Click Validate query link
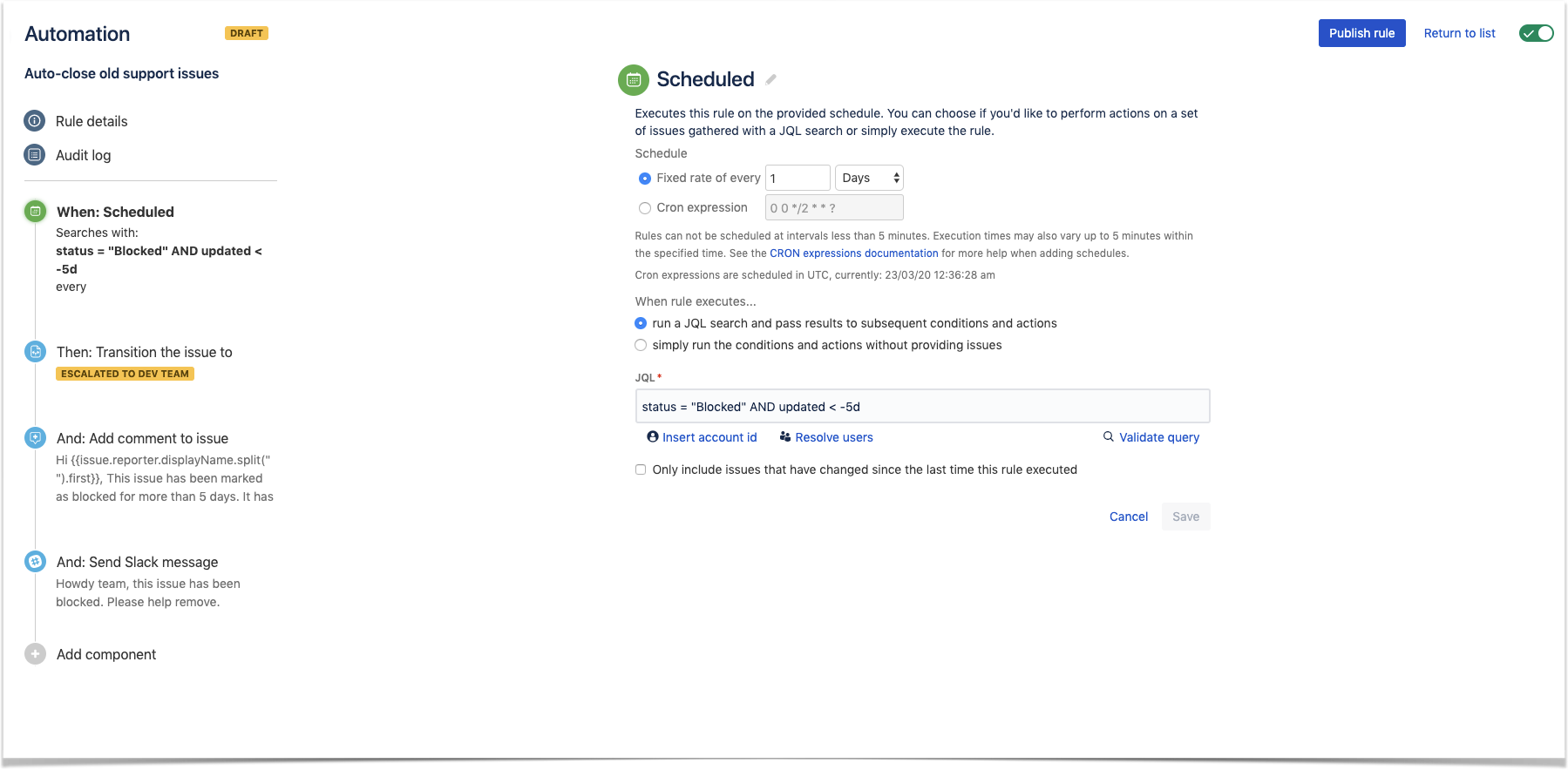 [x=1151, y=437]
